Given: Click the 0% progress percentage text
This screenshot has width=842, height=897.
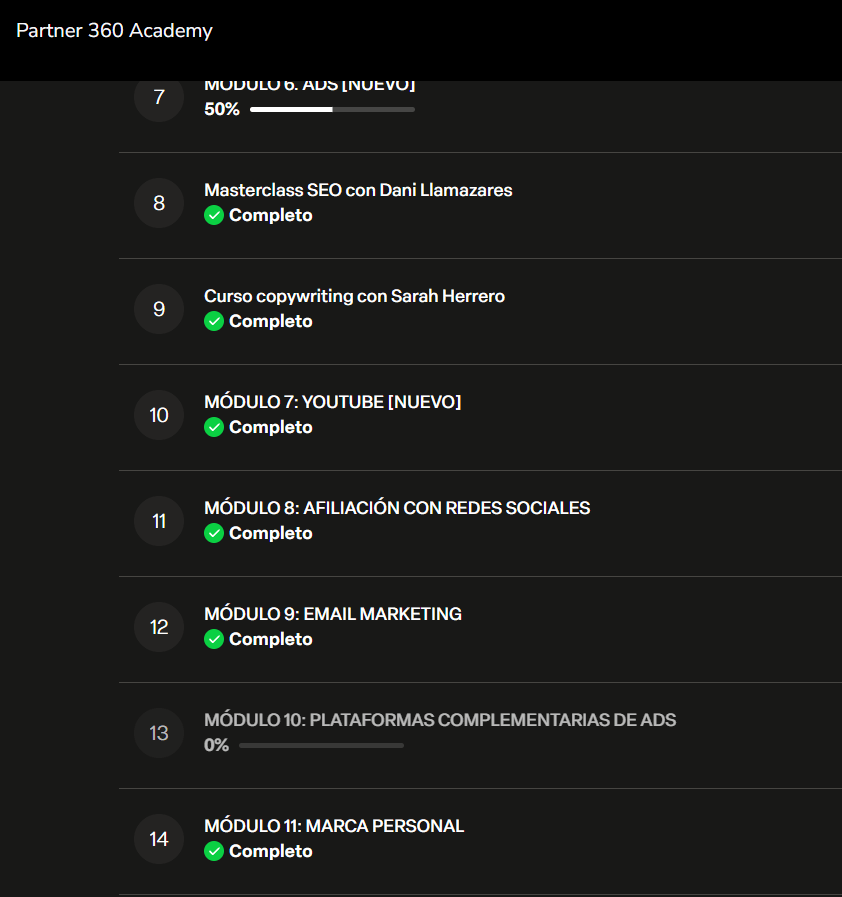Looking at the screenshot, I should pos(216,745).
